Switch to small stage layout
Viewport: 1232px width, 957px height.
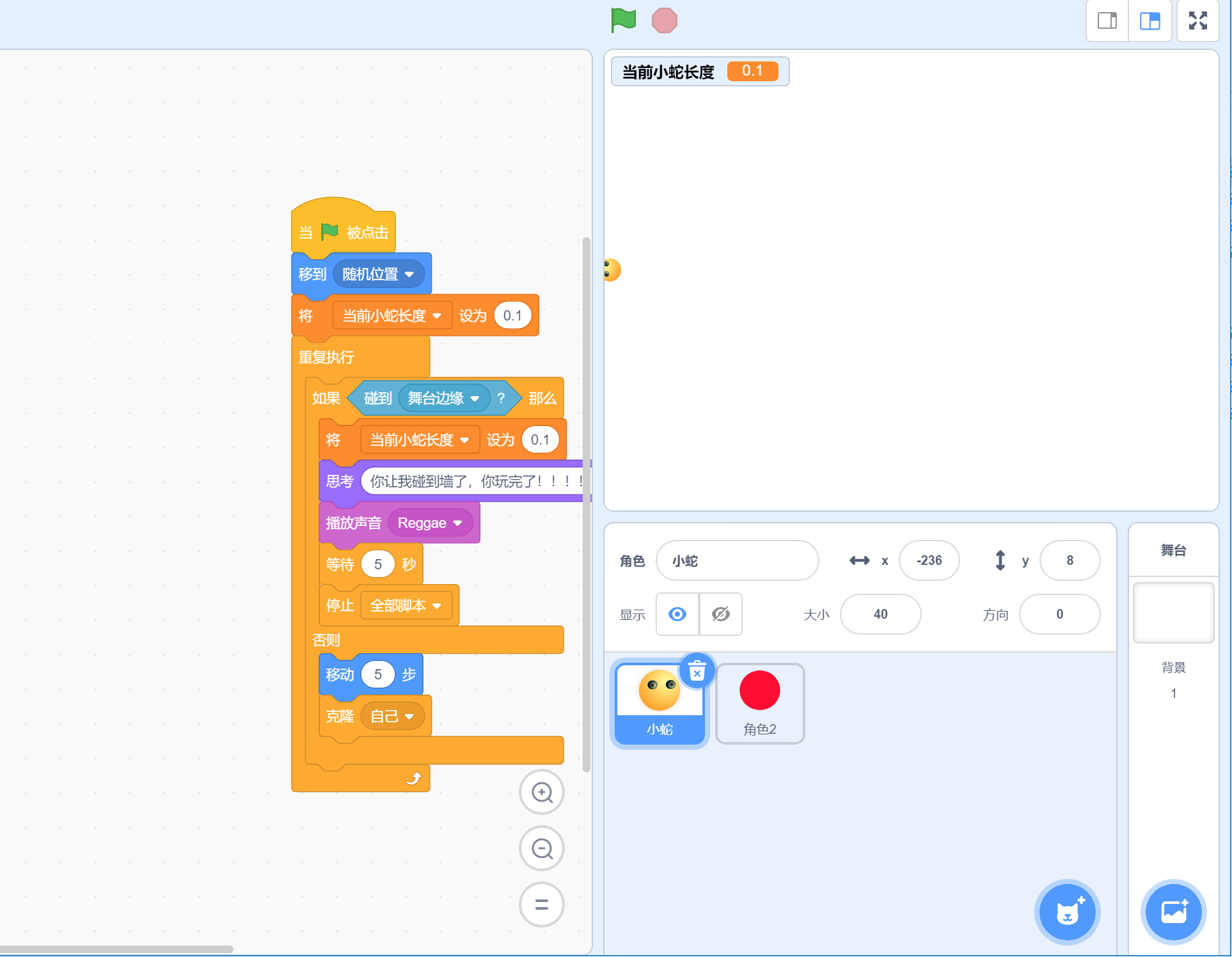(1107, 21)
